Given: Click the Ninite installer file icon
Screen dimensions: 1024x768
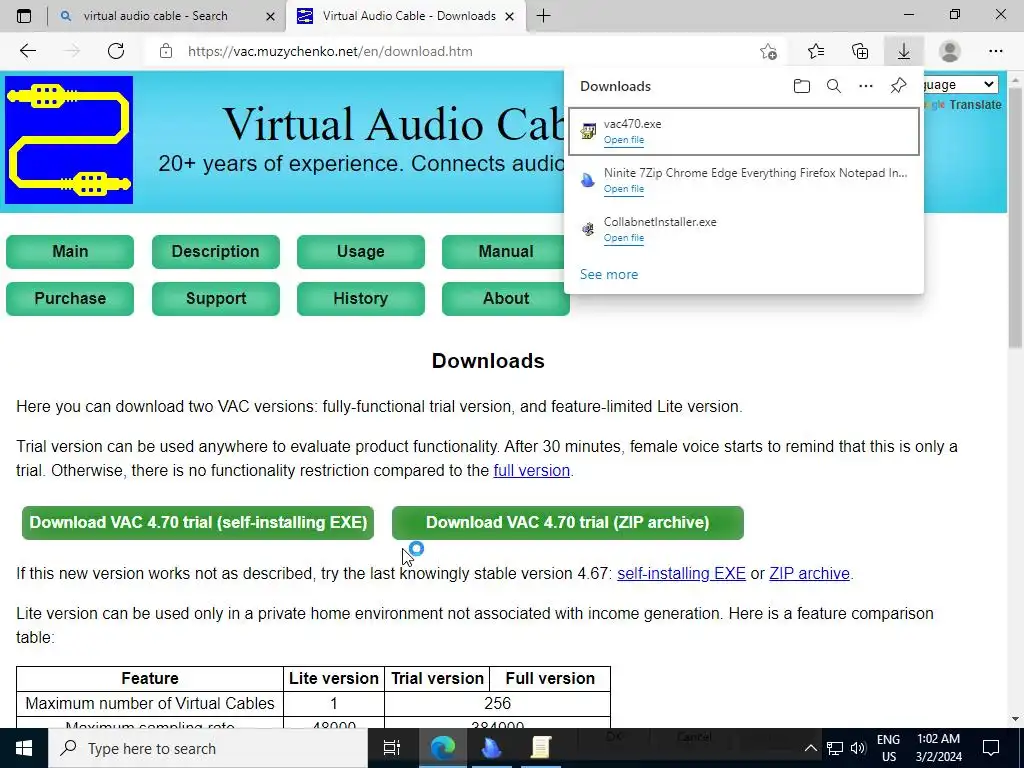Looking at the screenshot, I should (588, 180).
